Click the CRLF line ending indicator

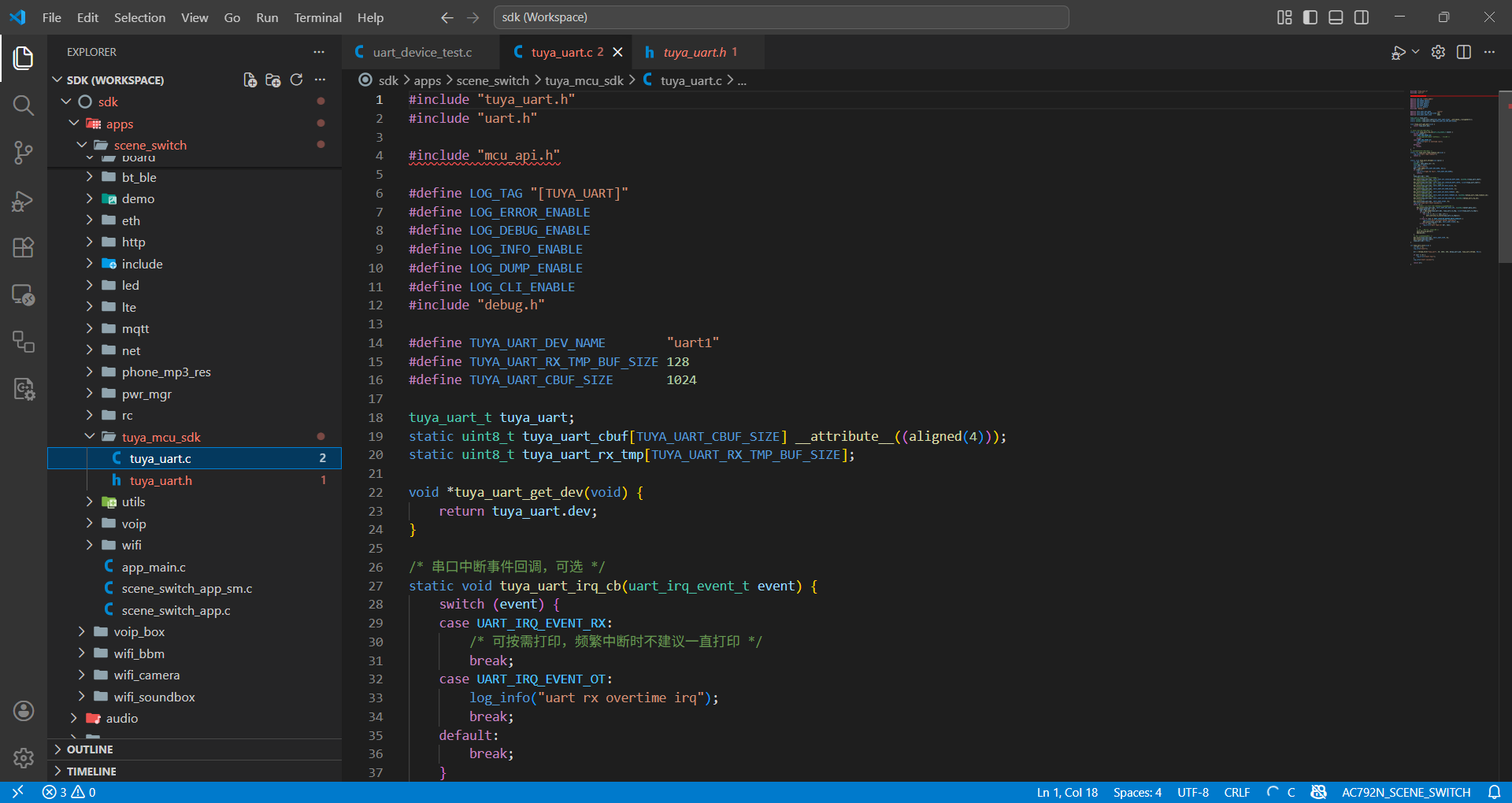click(1236, 792)
